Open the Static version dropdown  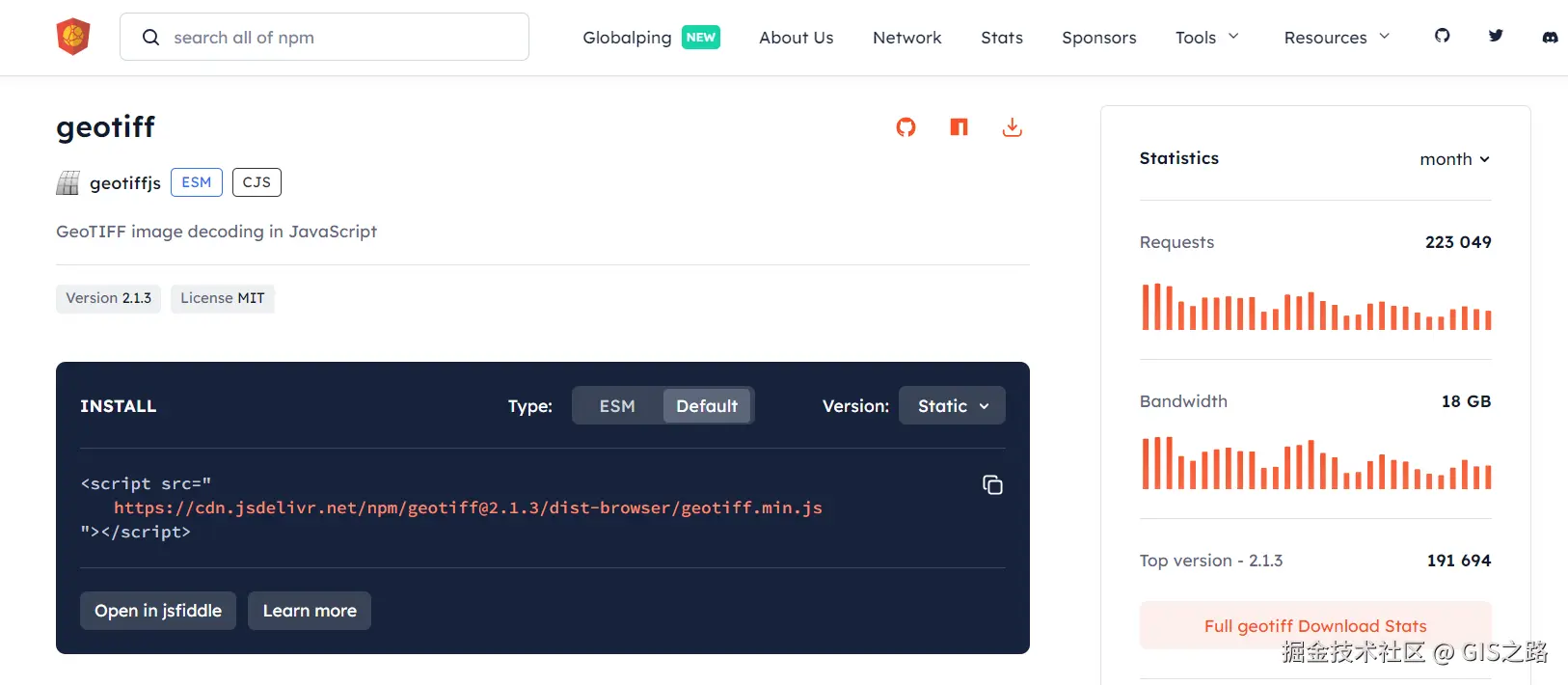coord(952,406)
